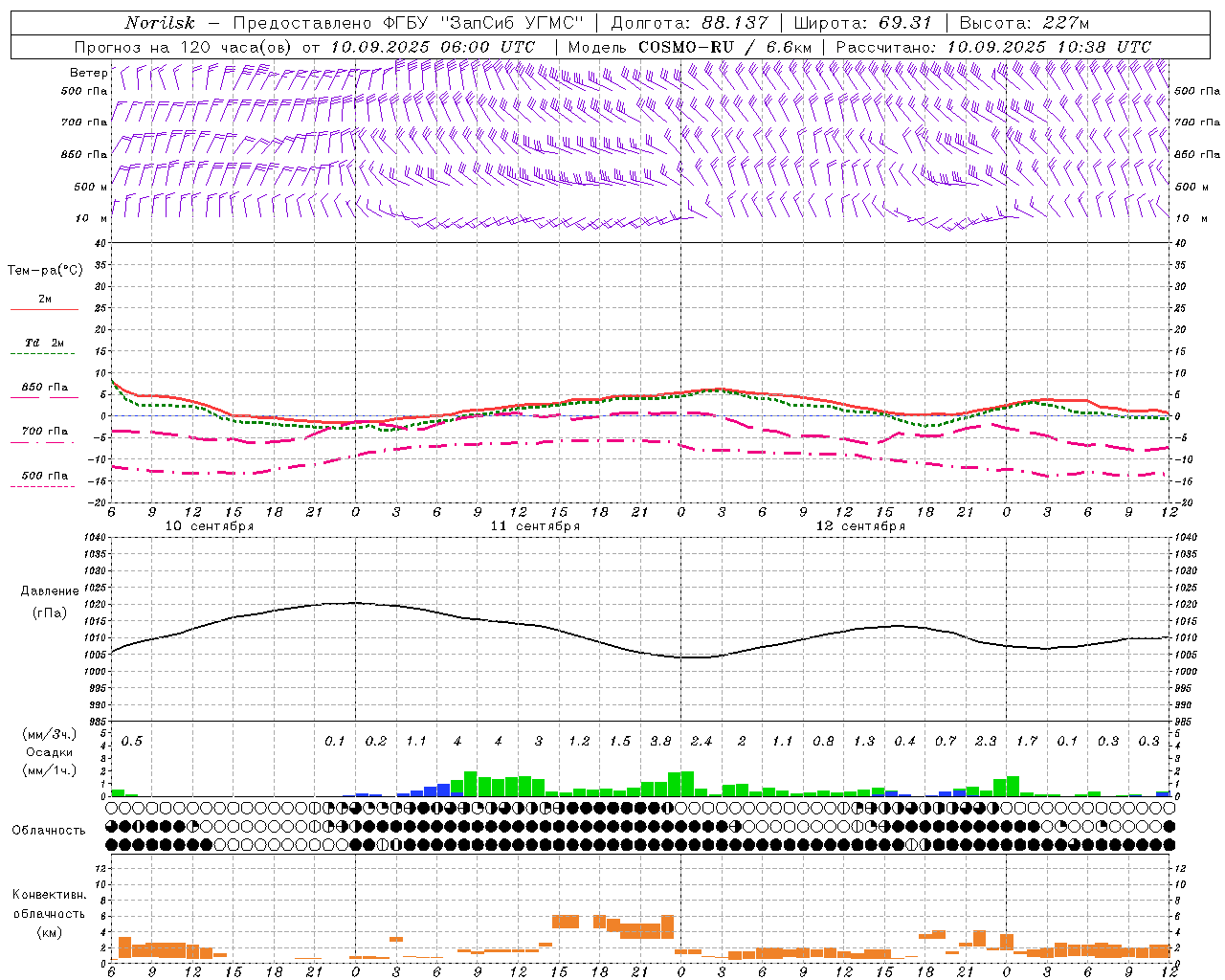Click the 'Конвективн.' convective cloud label
The image size is (1225, 980).
pyautogui.click(x=49, y=895)
